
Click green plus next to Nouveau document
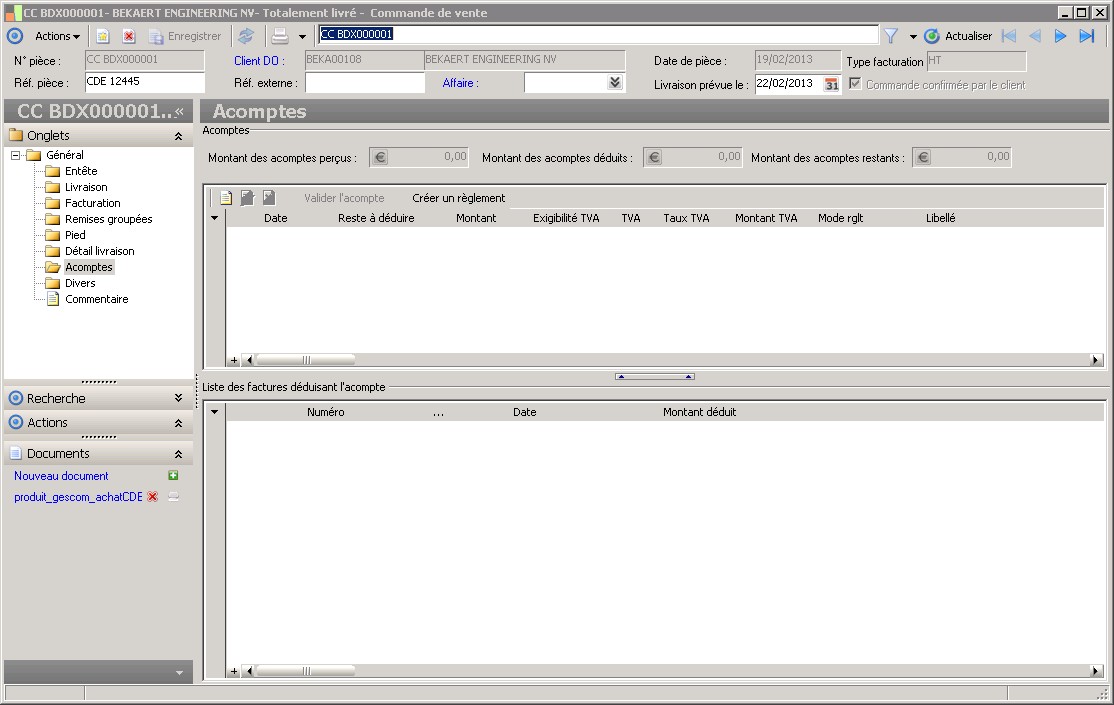point(173,476)
